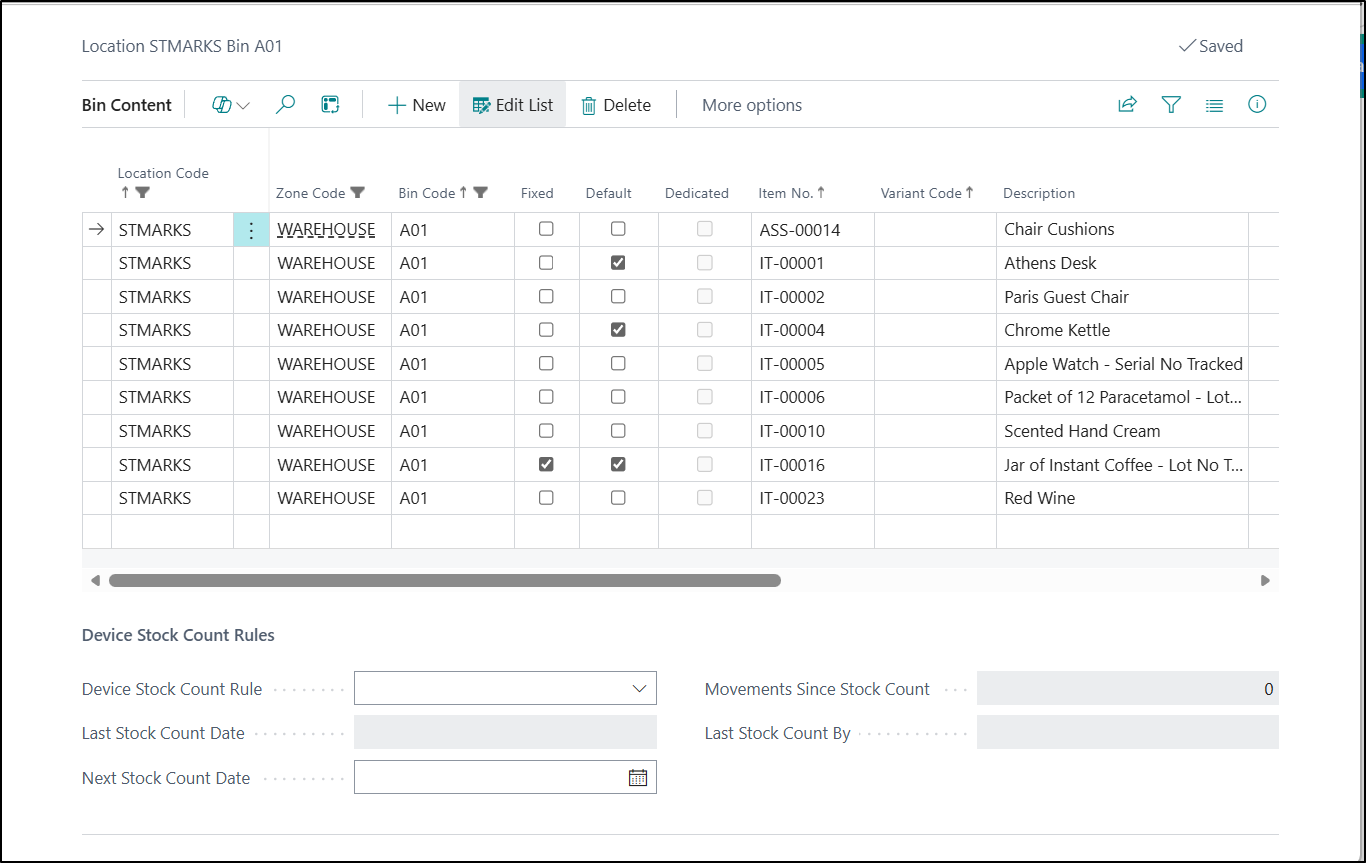Image resolution: width=1366 pixels, height=863 pixels.
Task: Click the row options three-dot menu
Action: pos(251,230)
